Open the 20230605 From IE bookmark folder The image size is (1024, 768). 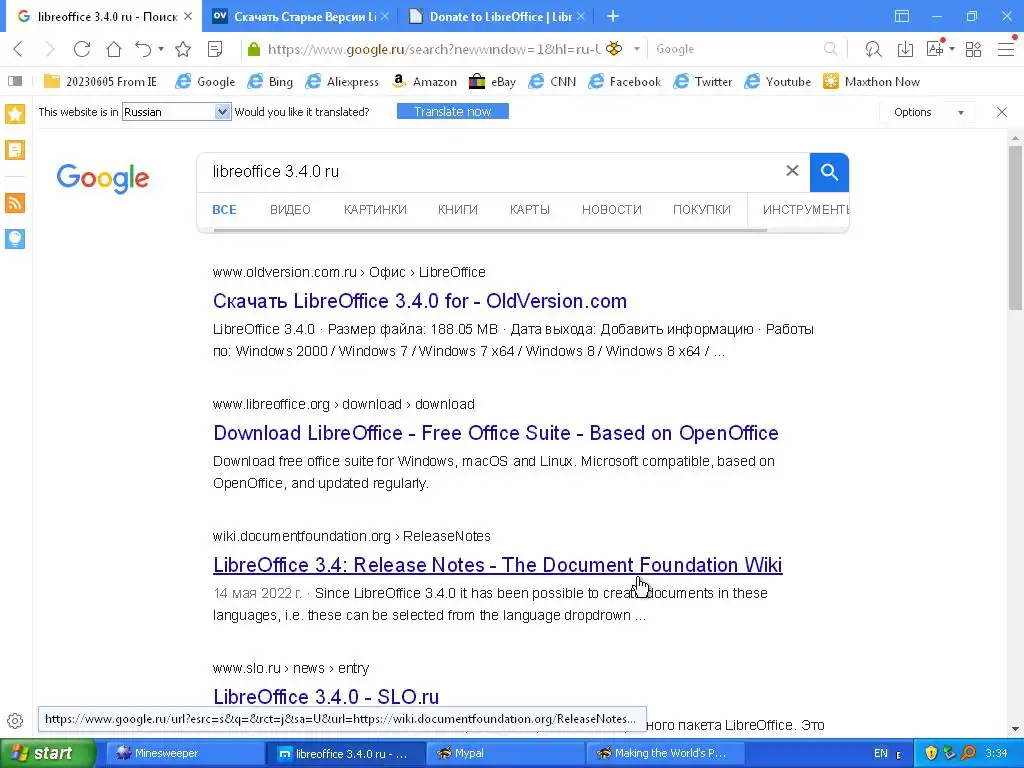pos(101,82)
